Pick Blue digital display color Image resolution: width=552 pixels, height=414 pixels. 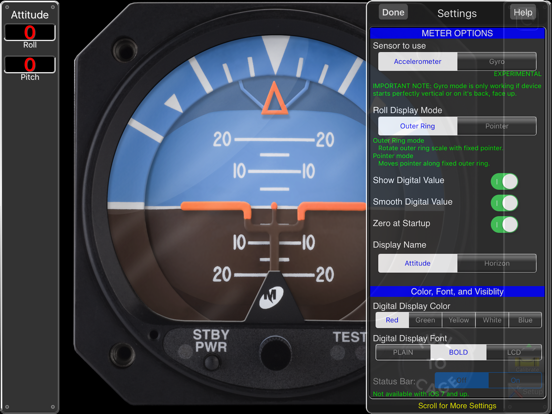click(x=525, y=320)
